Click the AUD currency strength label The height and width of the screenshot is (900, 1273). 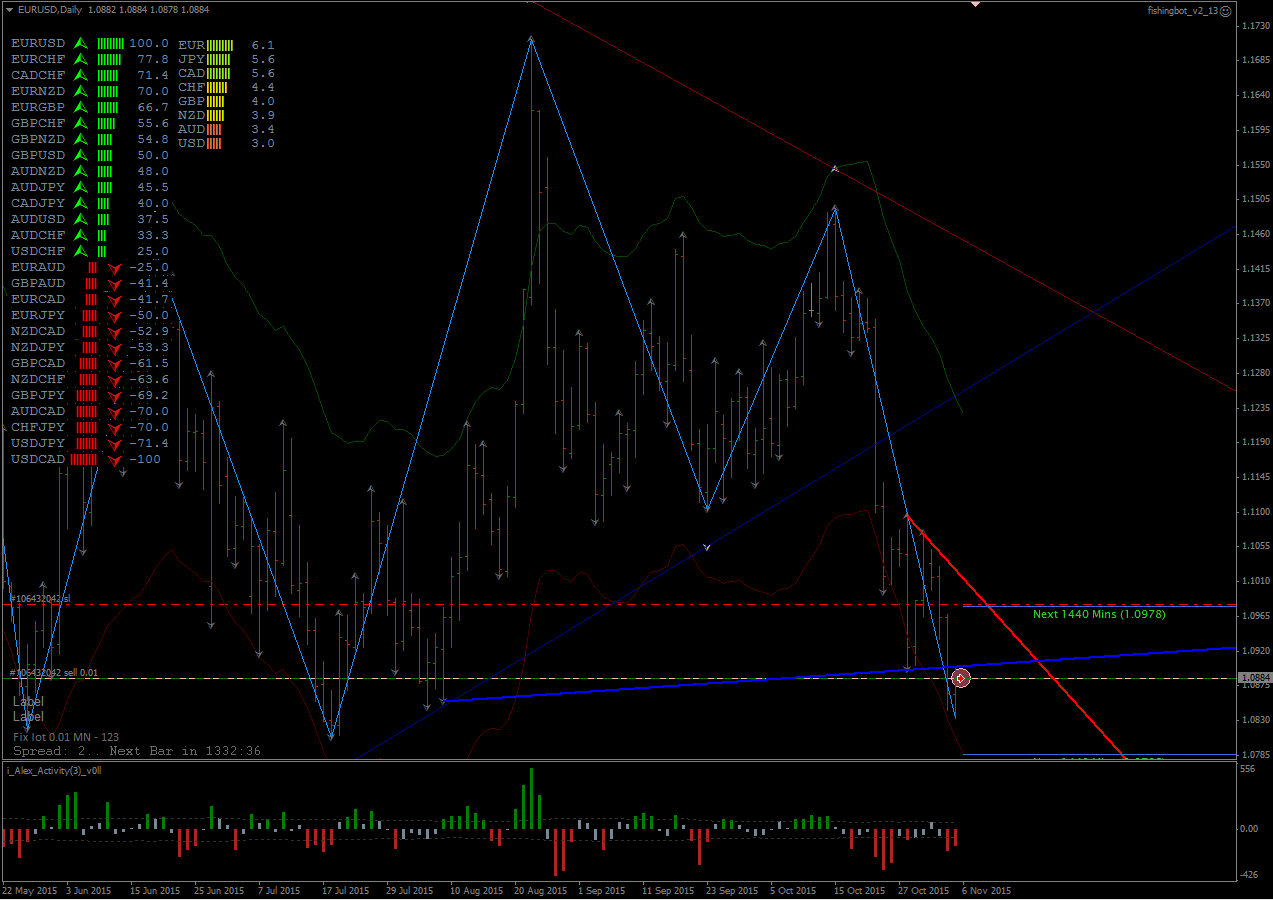191,130
